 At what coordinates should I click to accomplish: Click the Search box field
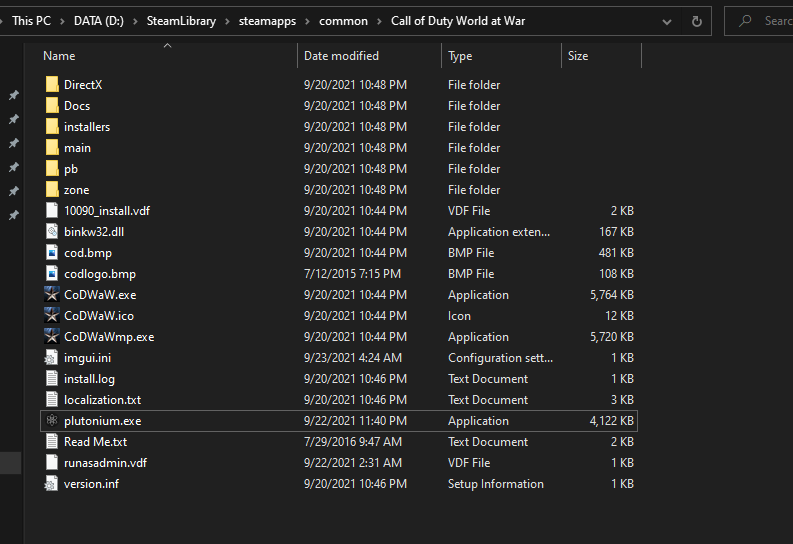point(772,21)
